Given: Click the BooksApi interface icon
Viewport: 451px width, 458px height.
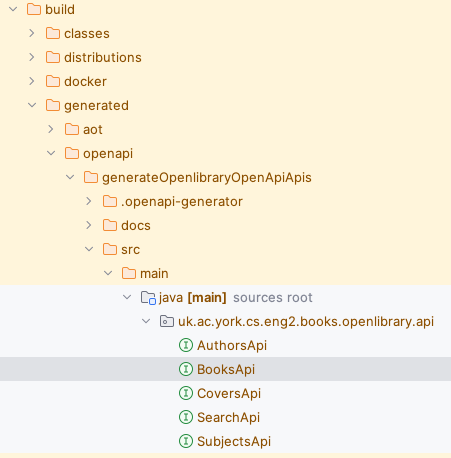Looking at the screenshot, I should [x=186, y=369].
